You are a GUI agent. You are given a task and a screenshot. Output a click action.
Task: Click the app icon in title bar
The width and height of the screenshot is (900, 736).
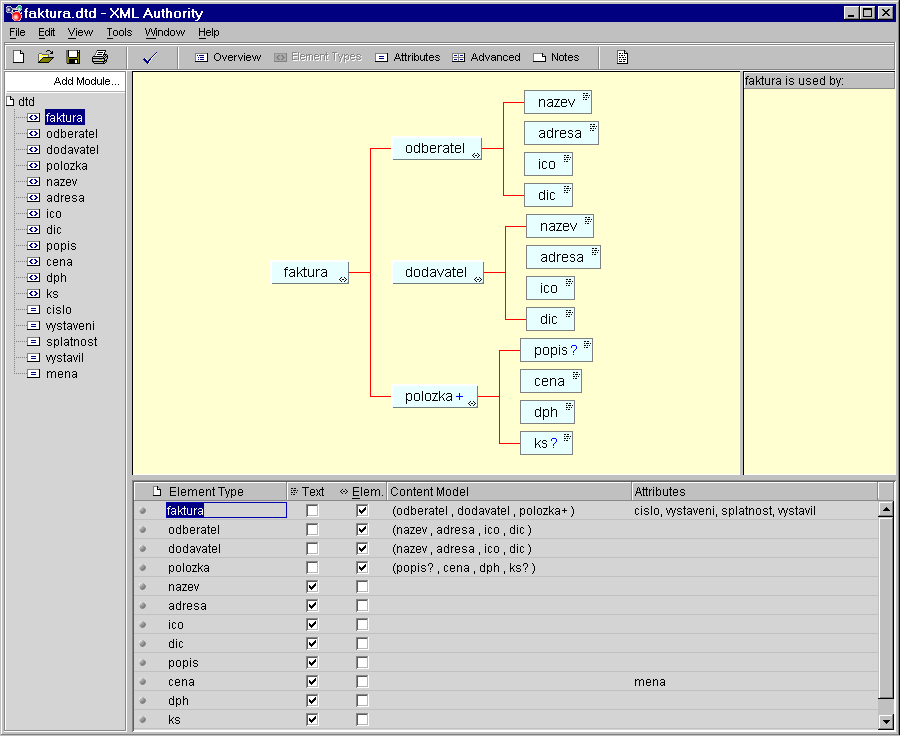pos(13,13)
